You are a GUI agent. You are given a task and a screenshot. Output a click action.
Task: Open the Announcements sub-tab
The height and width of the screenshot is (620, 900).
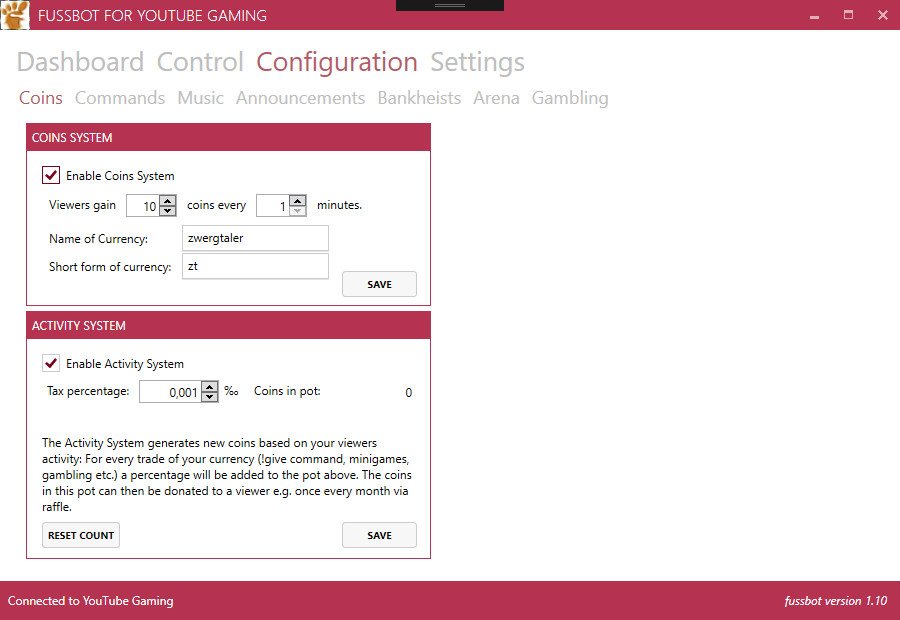click(x=300, y=98)
